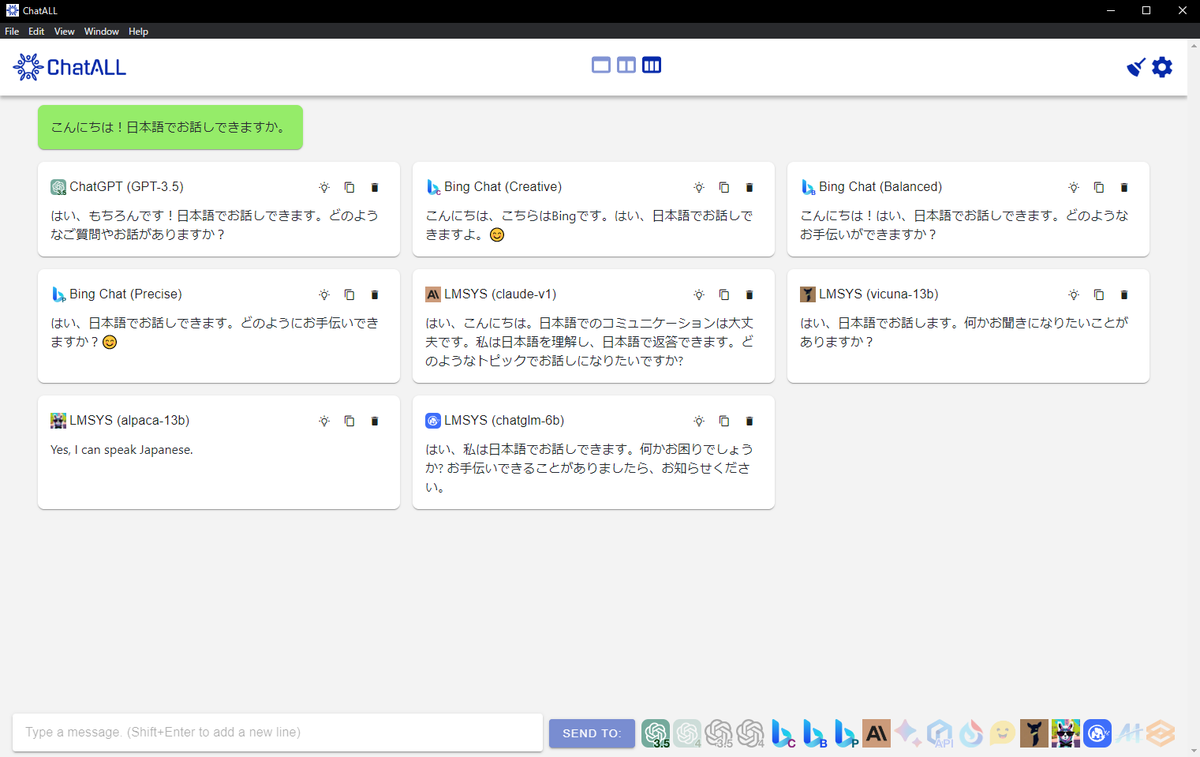The width and height of the screenshot is (1200, 757).
Task: Toggle the orange layered bot icon
Action: click(x=1160, y=733)
